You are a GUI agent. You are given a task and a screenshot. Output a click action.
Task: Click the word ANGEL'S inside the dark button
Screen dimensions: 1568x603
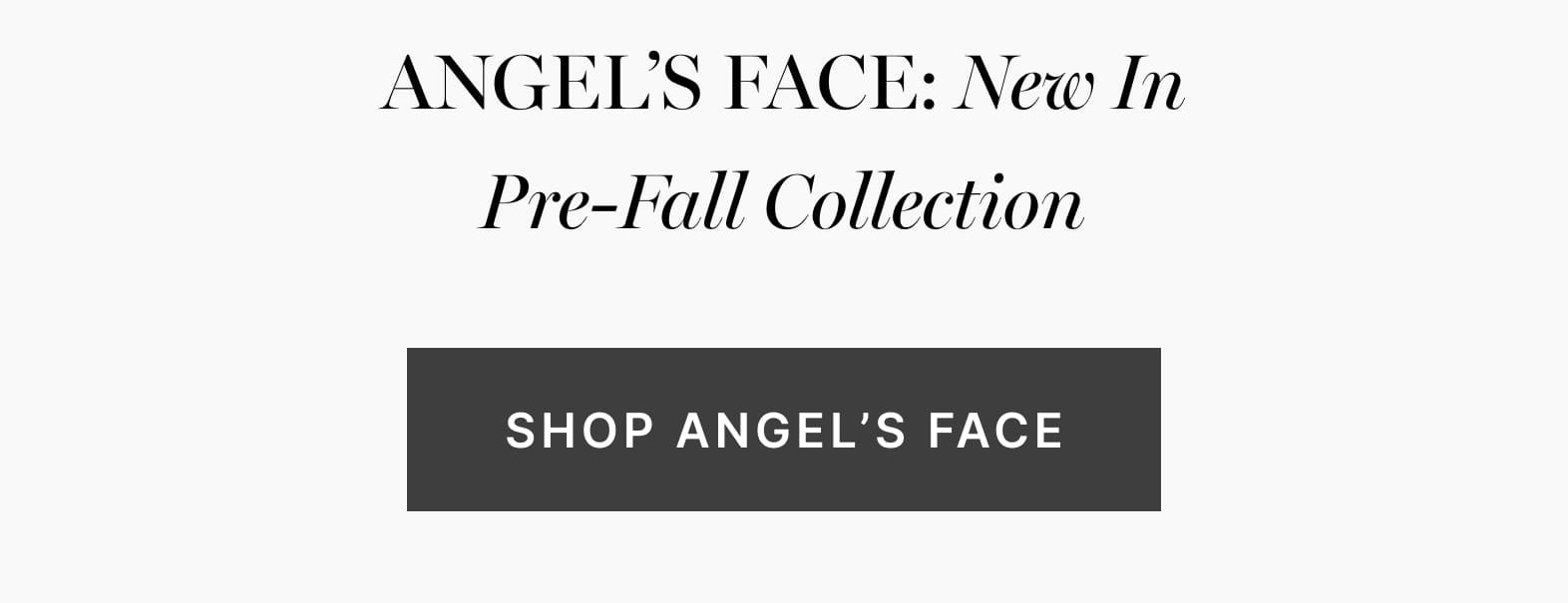click(x=791, y=431)
